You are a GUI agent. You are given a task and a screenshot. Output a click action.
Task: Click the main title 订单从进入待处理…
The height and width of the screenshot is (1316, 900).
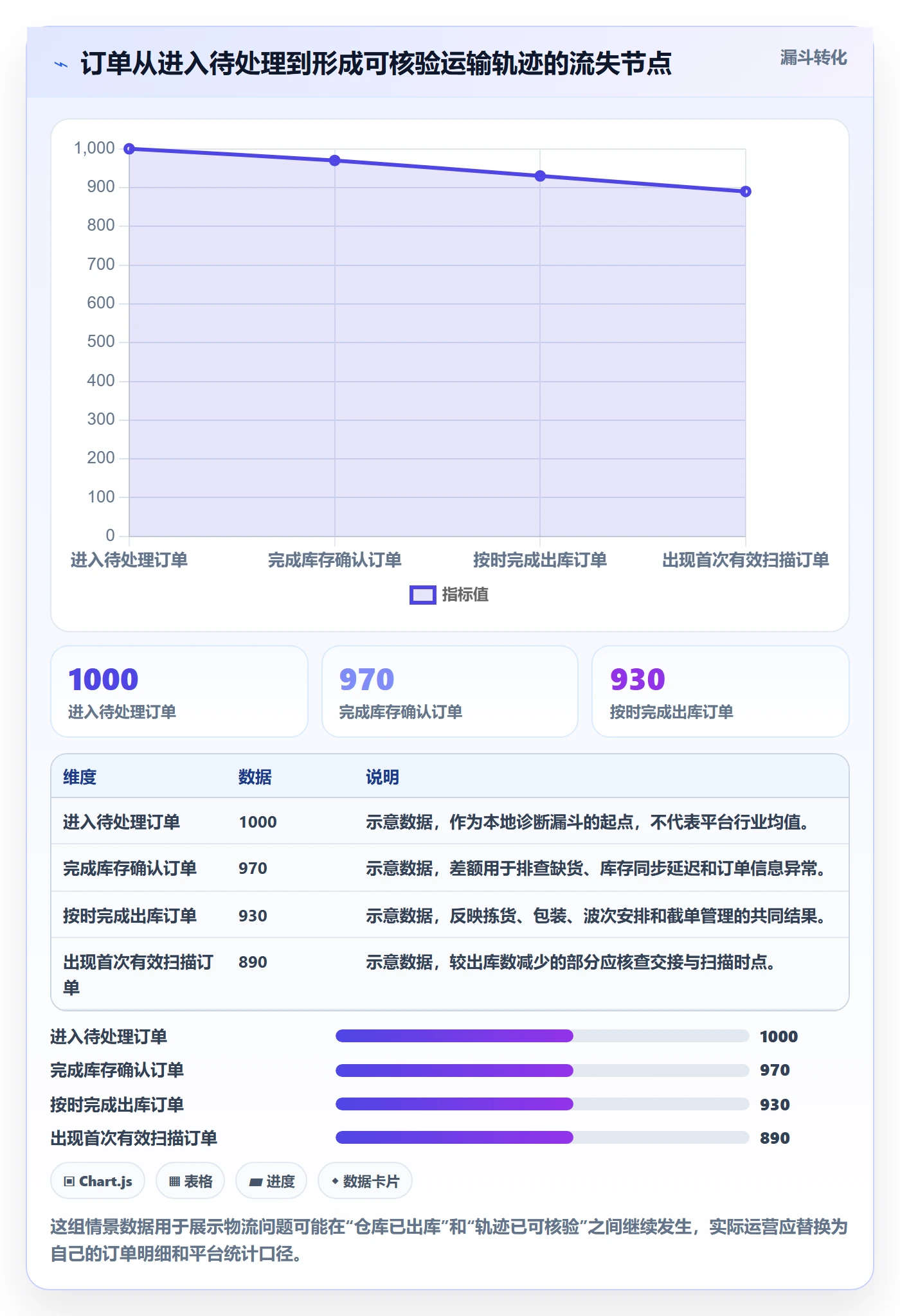point(376,64)
